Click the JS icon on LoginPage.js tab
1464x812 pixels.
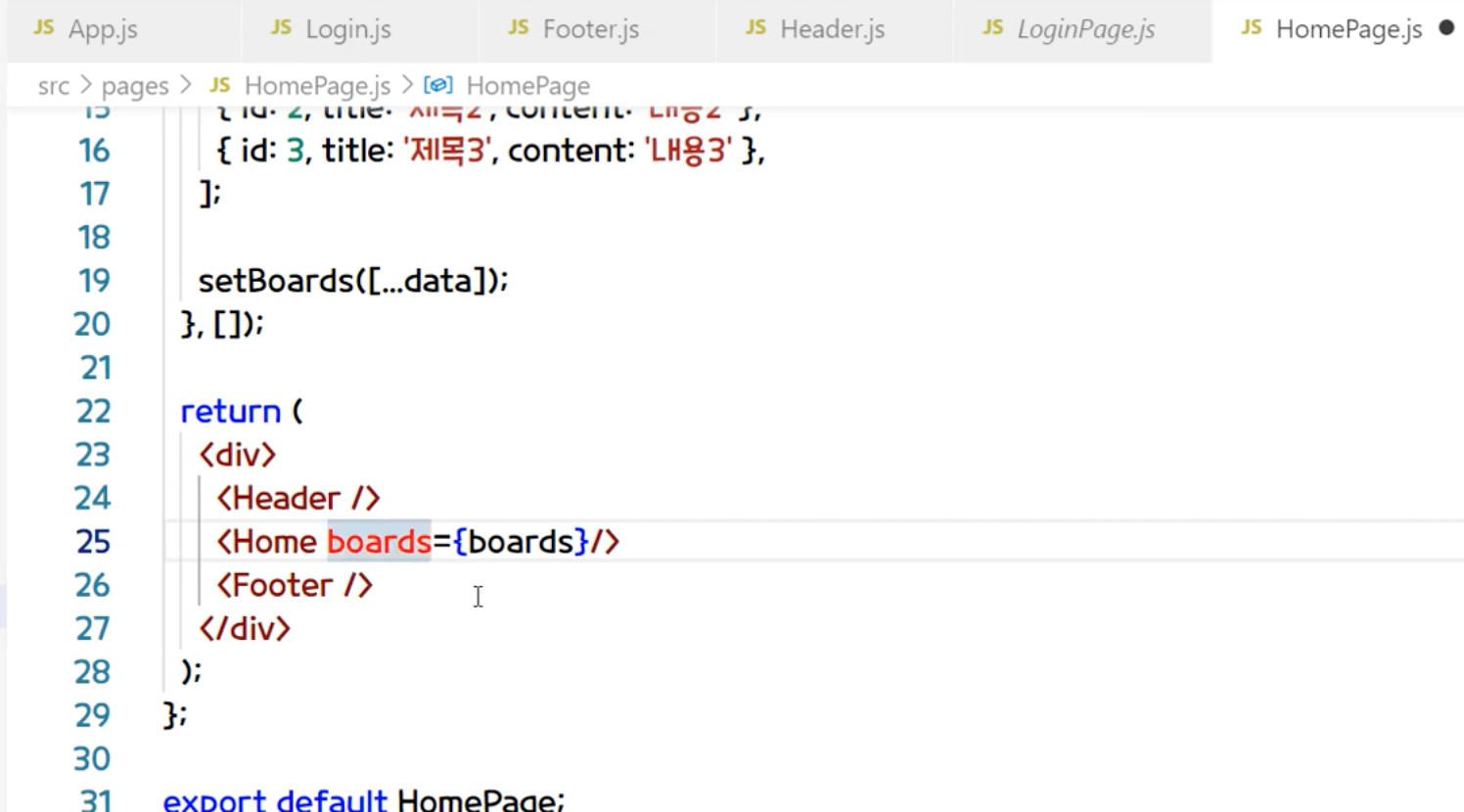[x=993, y=27]
